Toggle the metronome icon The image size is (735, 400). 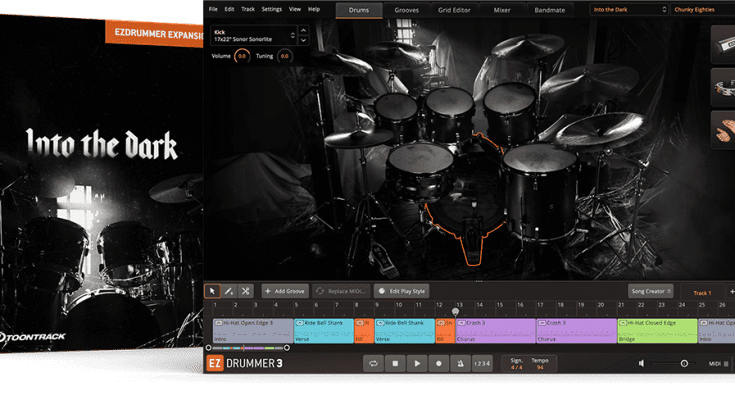tap(460, 364)
